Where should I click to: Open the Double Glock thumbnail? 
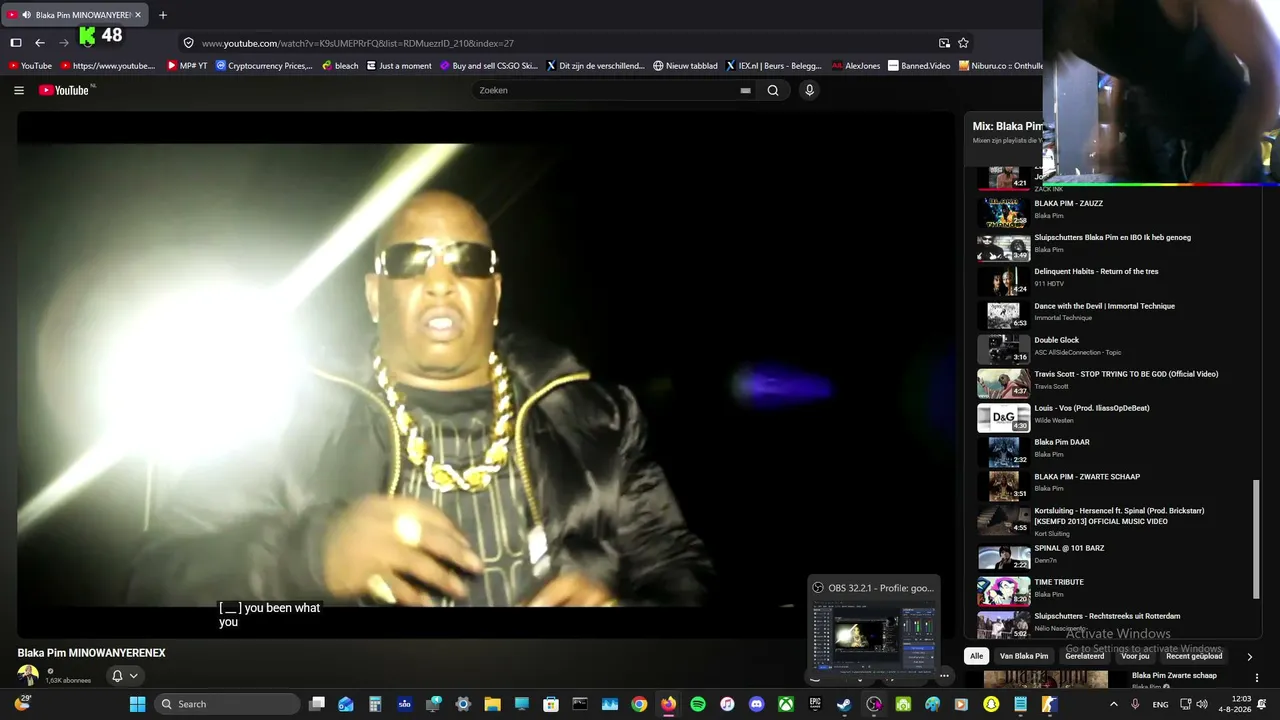pyautogui.click(x=1003, y=349)
